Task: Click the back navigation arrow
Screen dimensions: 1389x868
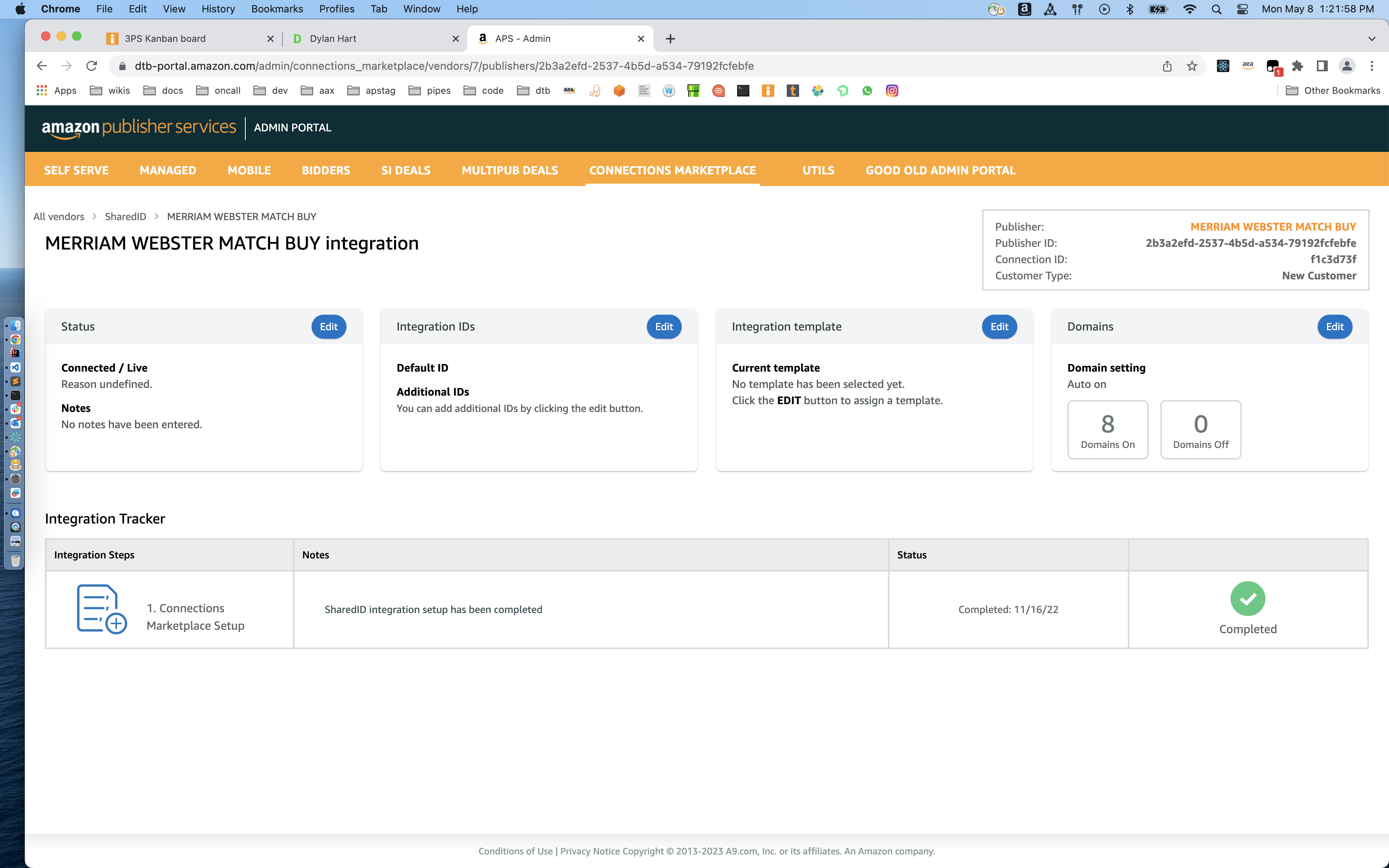Action: click(41, 66)
